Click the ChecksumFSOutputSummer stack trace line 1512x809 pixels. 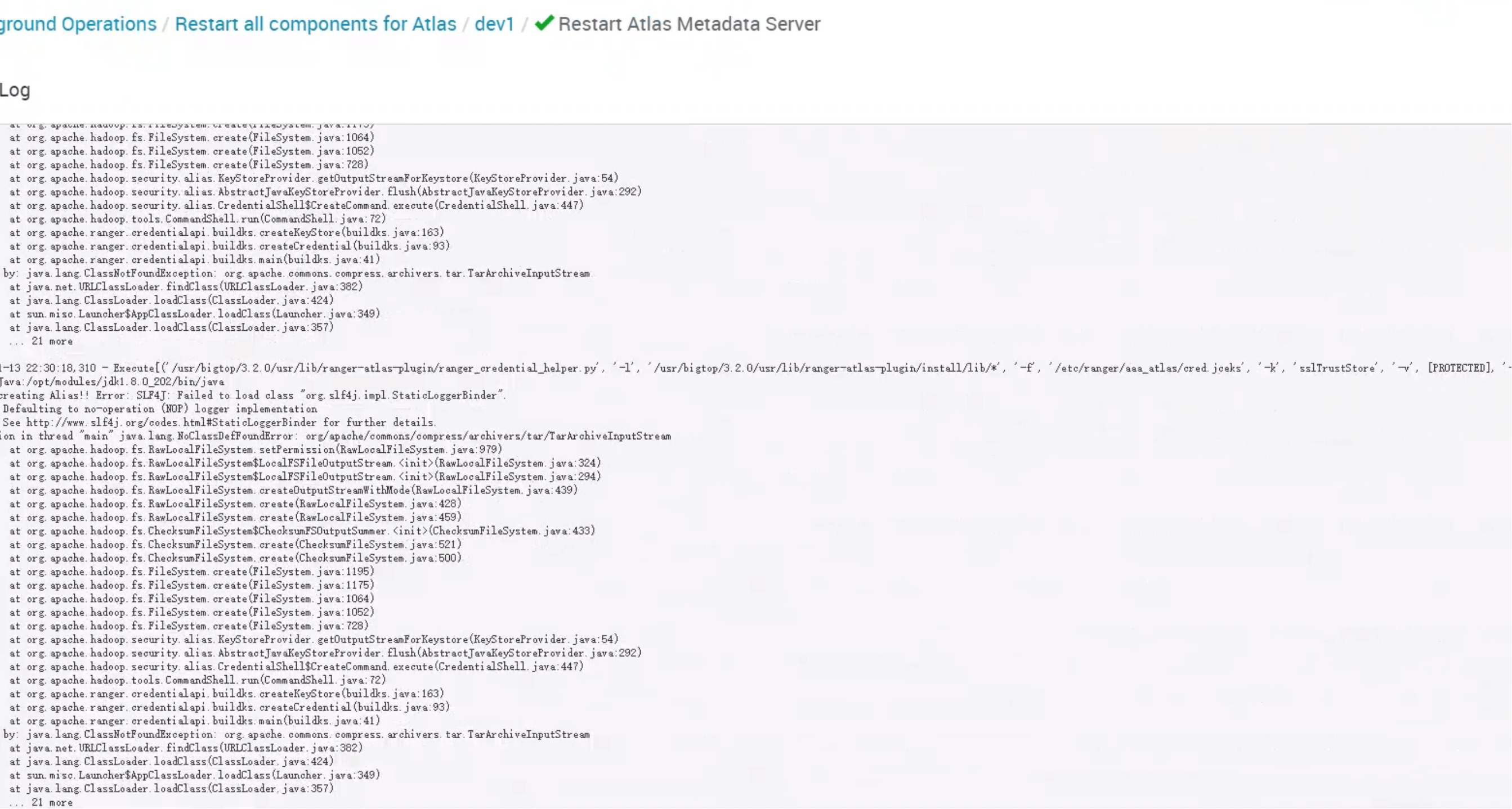click(302, 531)
